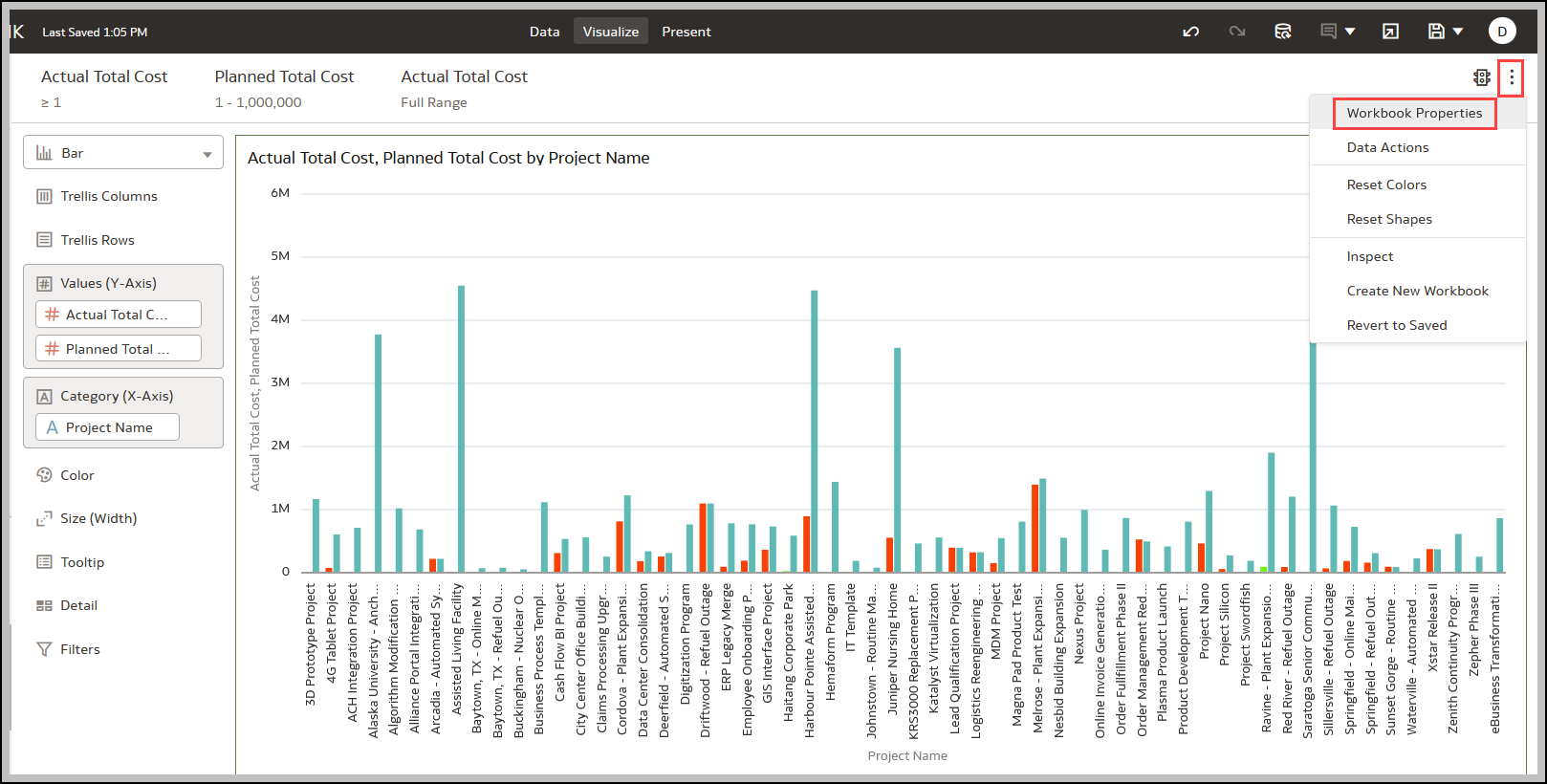Switch to the Visualize tab
Viewport: 1547px width, 784px height.
pos(611,32)
